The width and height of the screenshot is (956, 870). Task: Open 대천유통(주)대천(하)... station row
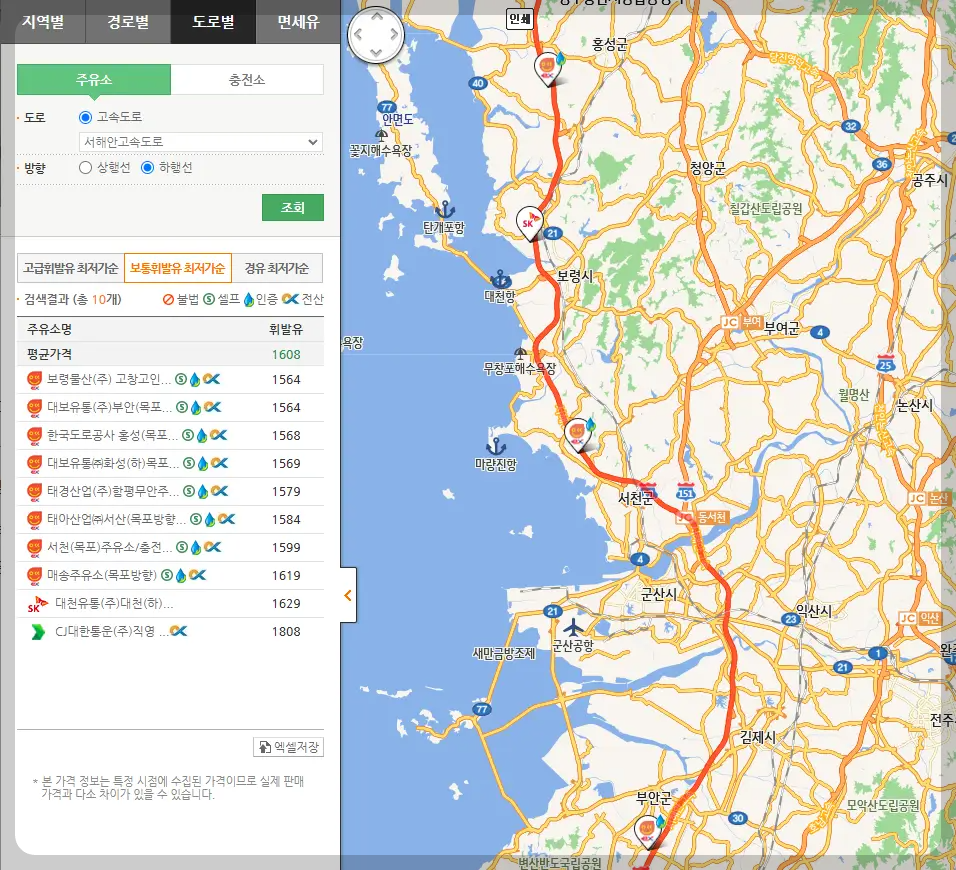pyautogui.click(x=170, y=604)
